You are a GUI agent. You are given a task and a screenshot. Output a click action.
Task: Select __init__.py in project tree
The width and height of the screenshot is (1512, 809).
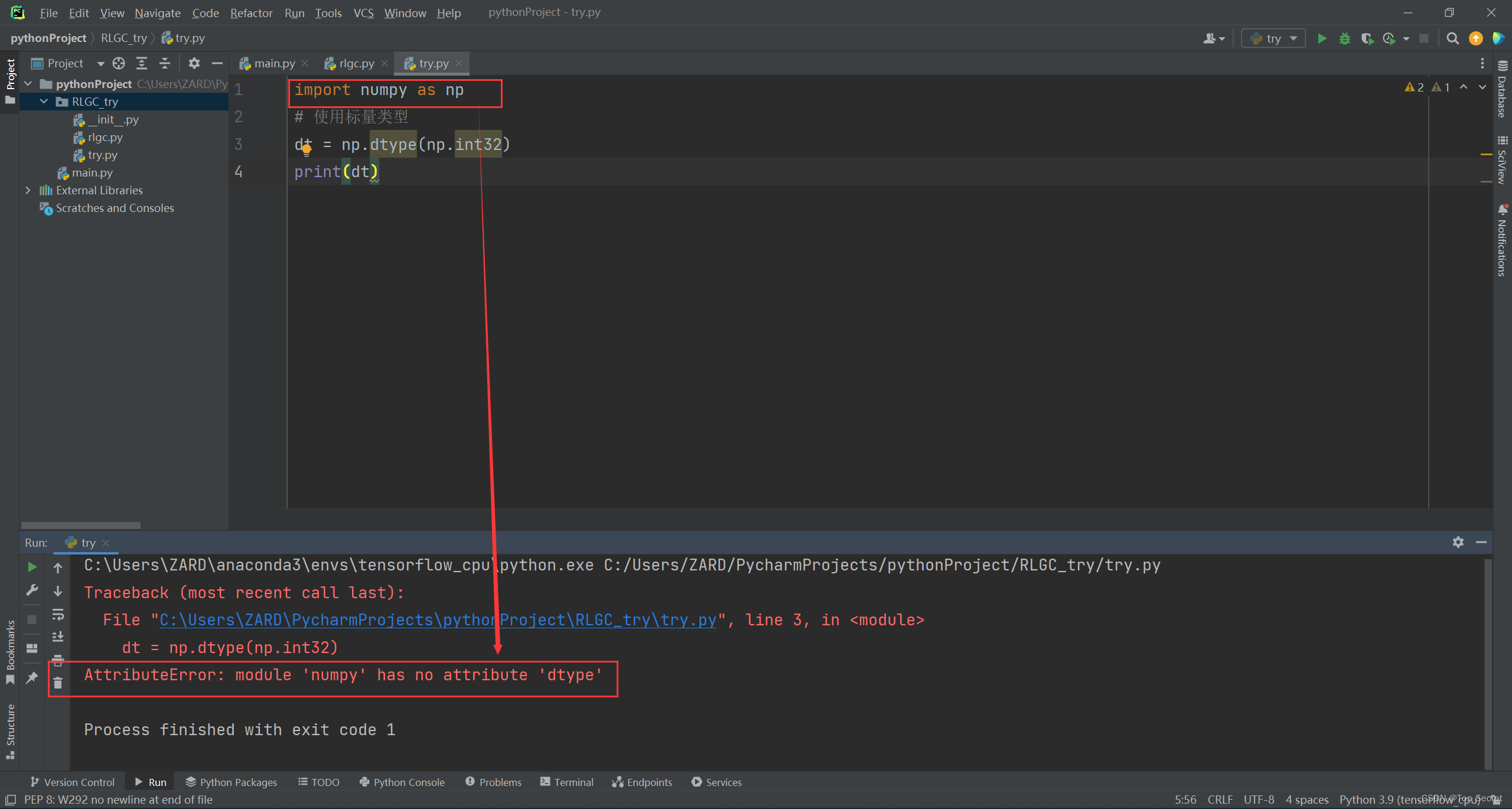pos(113,119)
